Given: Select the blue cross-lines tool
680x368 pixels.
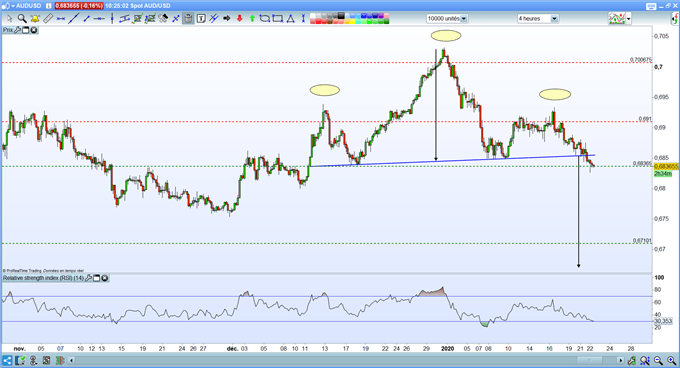Looking at the screenshot, I should 176,19.
